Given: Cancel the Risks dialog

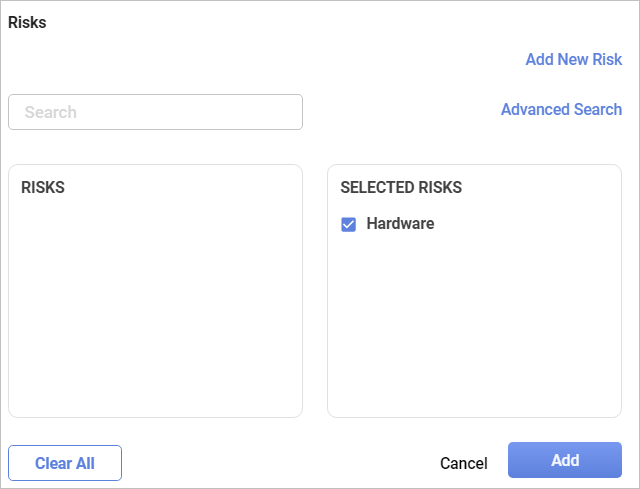Looking at the screenshot, I should (x=464, y=463).
